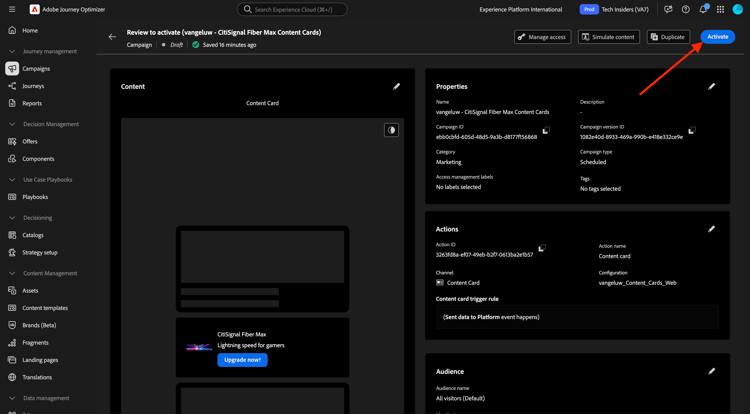750x414 pixels.
Task: Click the Assets sidebar icon
Action: [12, 291]
